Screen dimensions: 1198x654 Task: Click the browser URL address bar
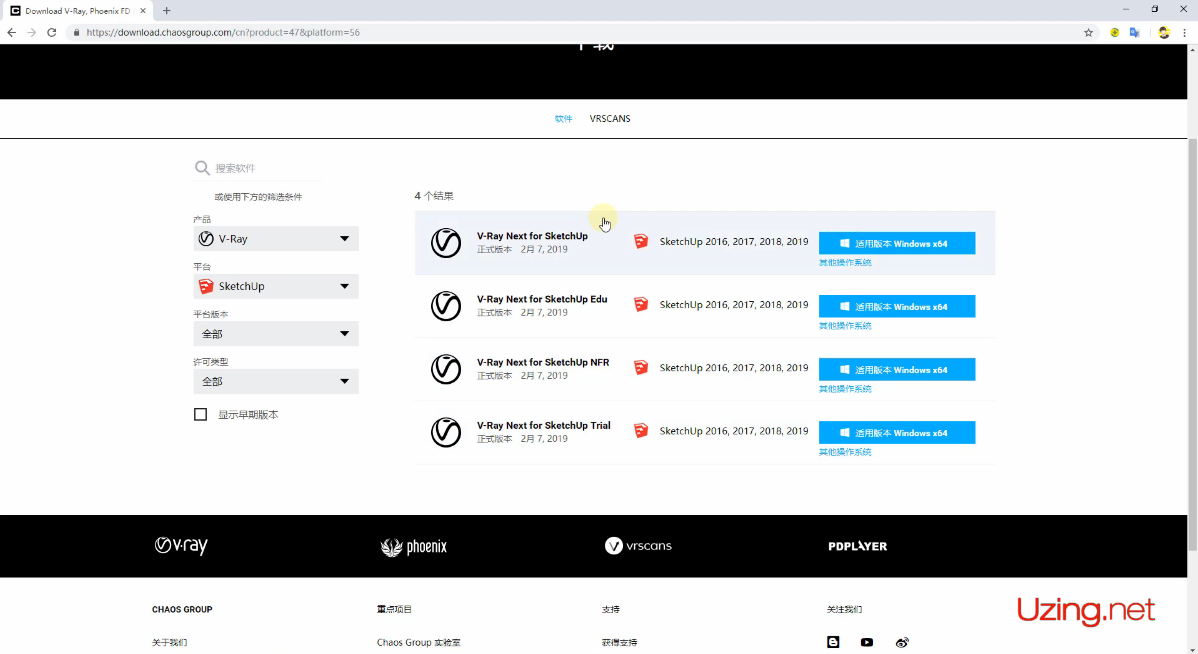pos(573,32)
